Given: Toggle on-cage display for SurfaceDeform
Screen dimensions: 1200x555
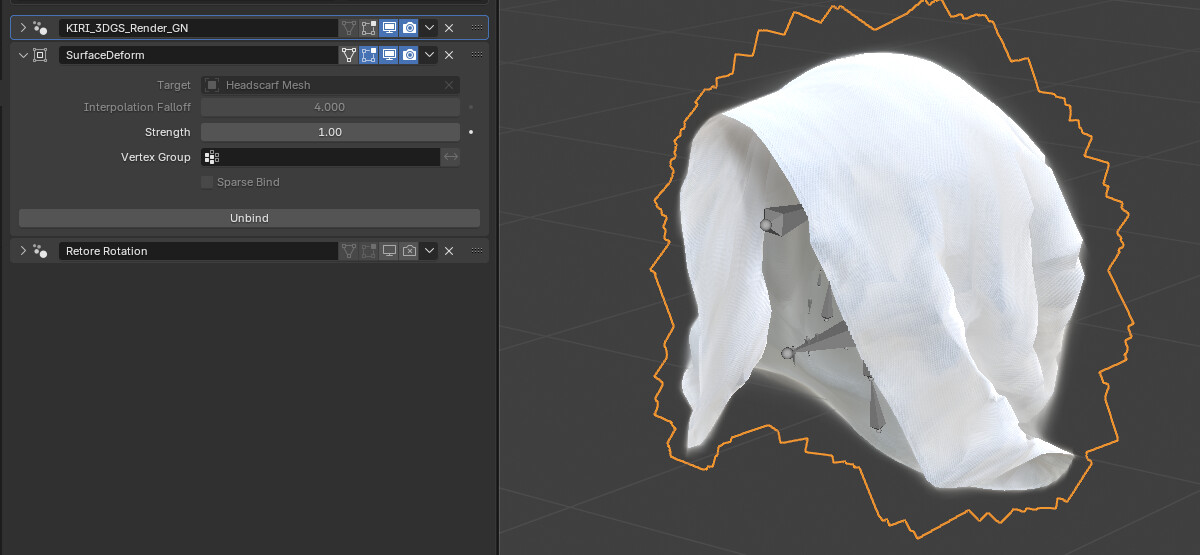Looking at the screenshot, I should point(349,55).
